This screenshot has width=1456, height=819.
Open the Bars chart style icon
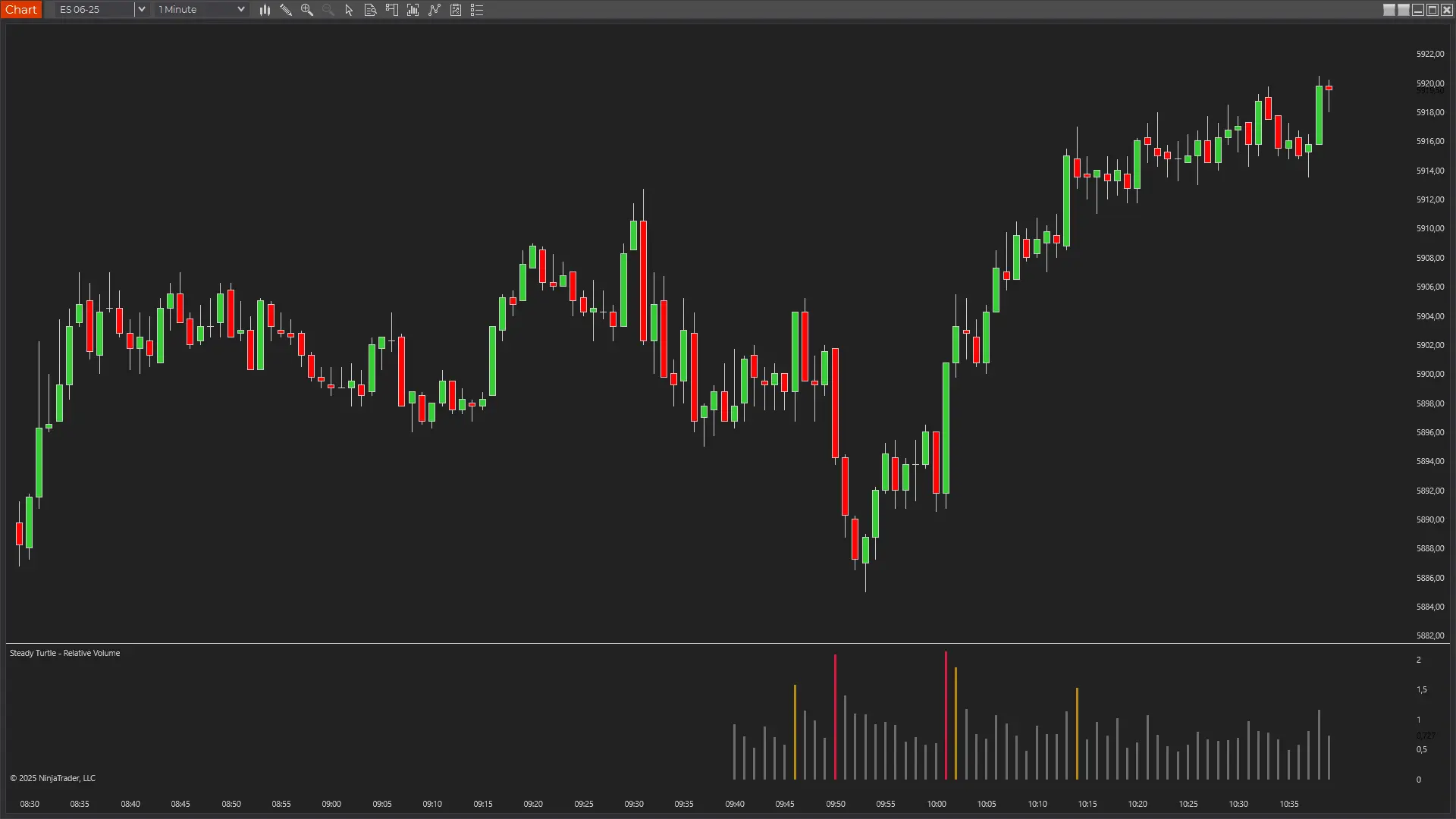tap(265, 10)
